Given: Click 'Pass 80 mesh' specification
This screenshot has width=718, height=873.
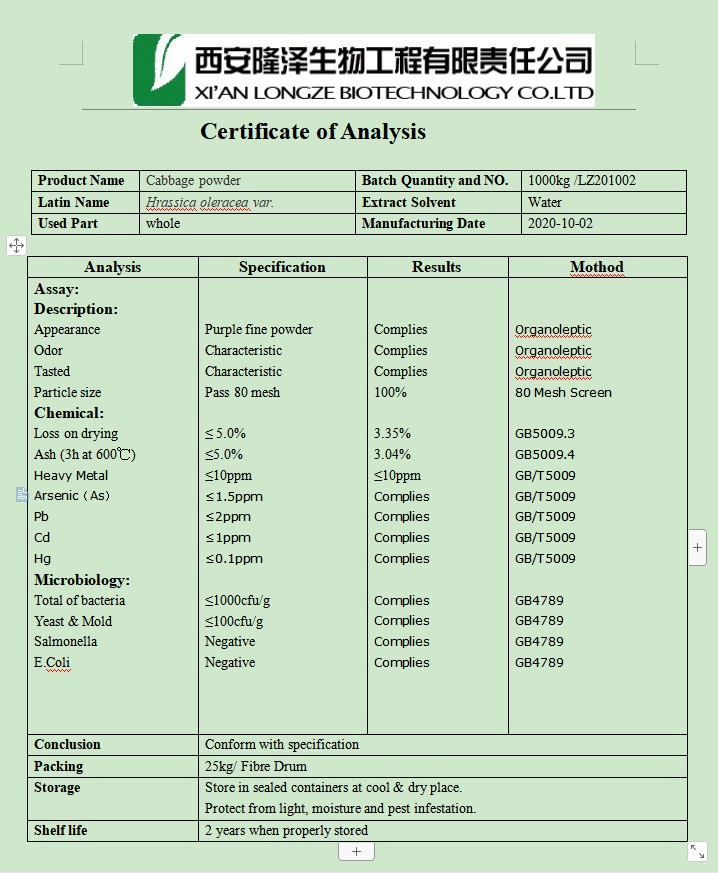Looking at the screenshot, I should coord(243,393).
